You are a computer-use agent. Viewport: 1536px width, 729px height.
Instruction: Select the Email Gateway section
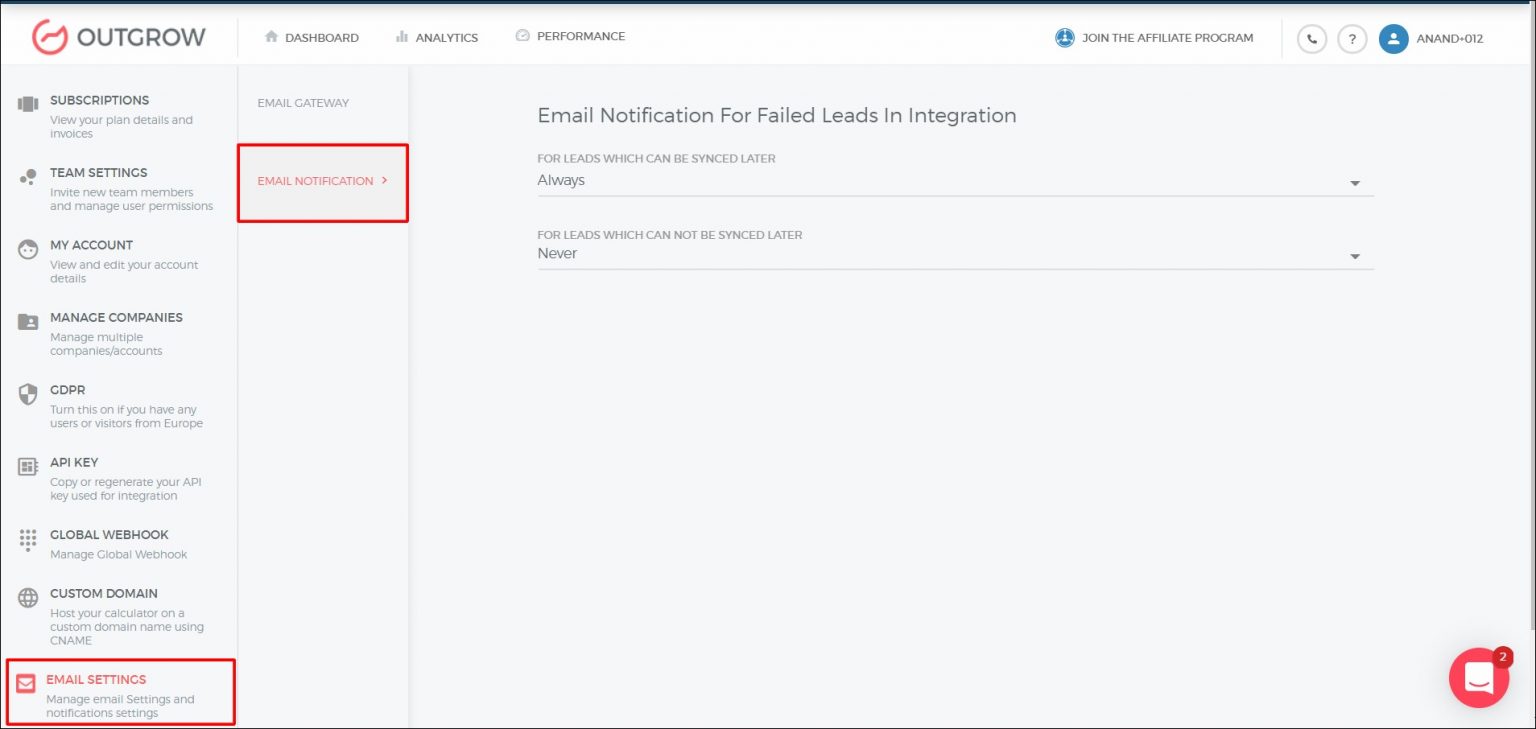[x=303, y=103]
